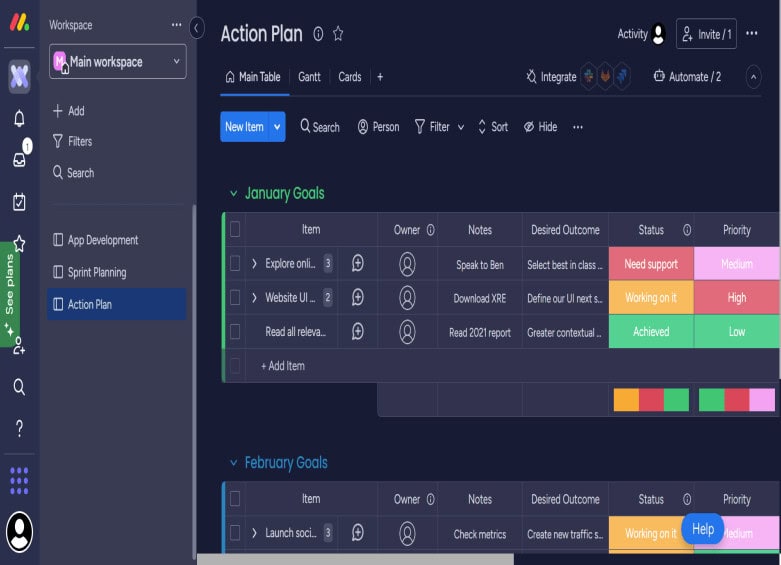781x565 pixels.
Task: Click the horizontal scrollbar at bottom
Action: [x=355, y=559]
